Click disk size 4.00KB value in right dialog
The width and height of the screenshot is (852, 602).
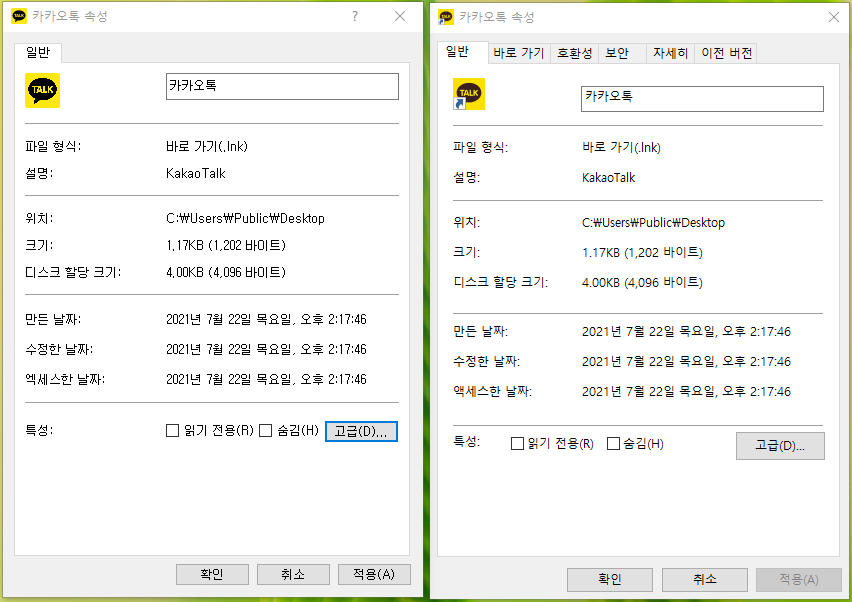(x=642, y=283)
